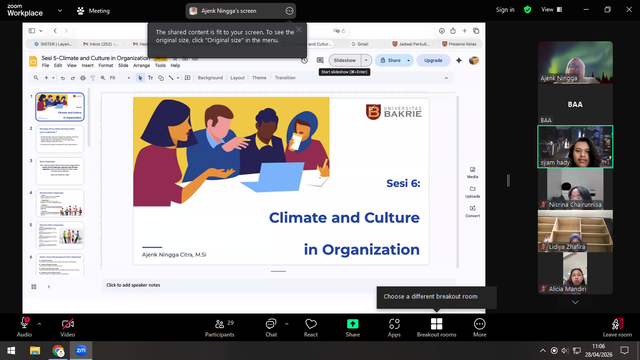Dismiss the shared content notification
The image size is (640, 360).
(299, 29)
